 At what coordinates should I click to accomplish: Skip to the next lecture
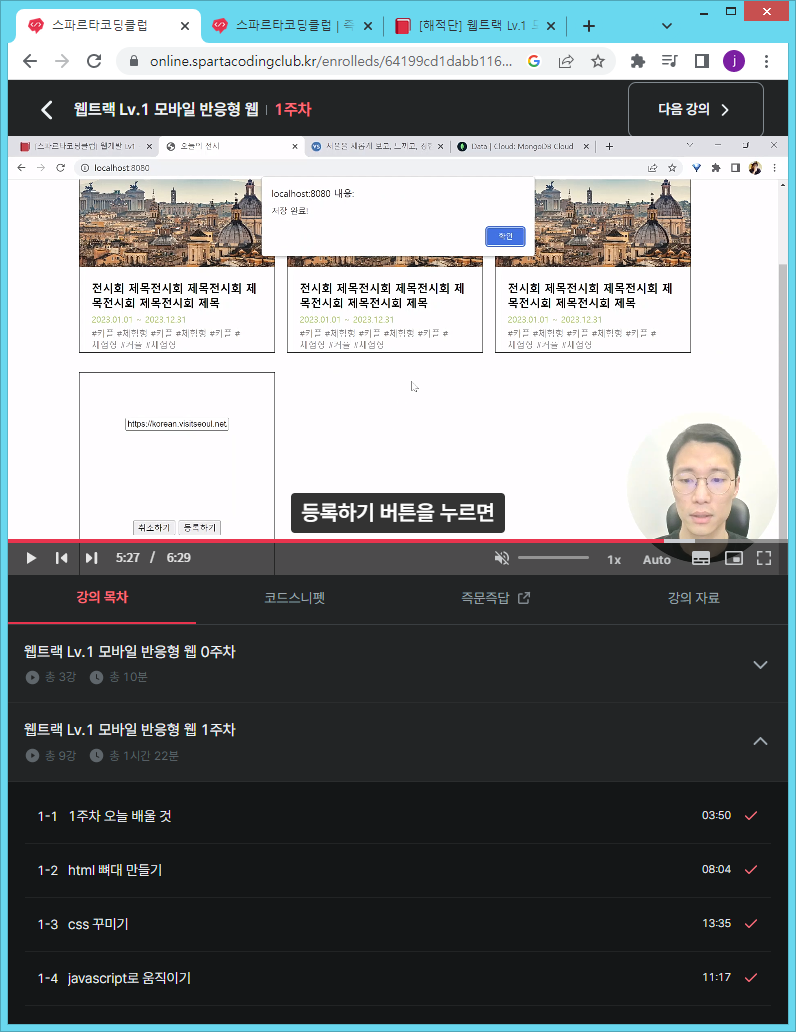pyautogui.click(x=92, y=558)
